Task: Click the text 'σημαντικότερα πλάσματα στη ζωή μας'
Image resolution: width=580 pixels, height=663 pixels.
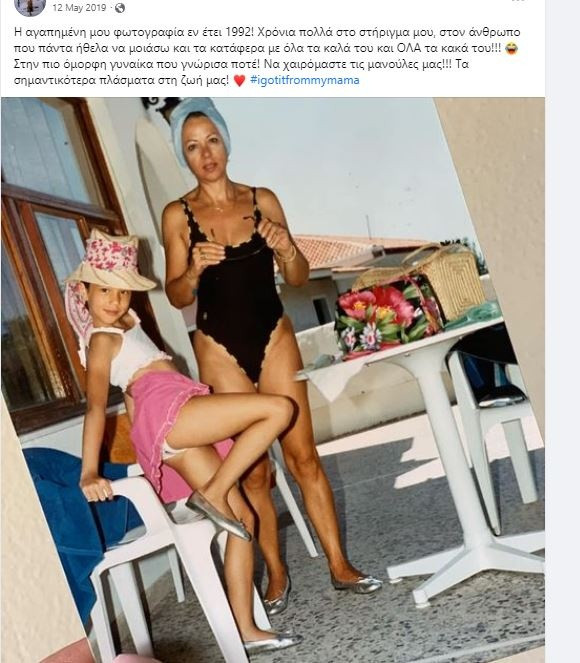Action: click(x=121, y=80)
